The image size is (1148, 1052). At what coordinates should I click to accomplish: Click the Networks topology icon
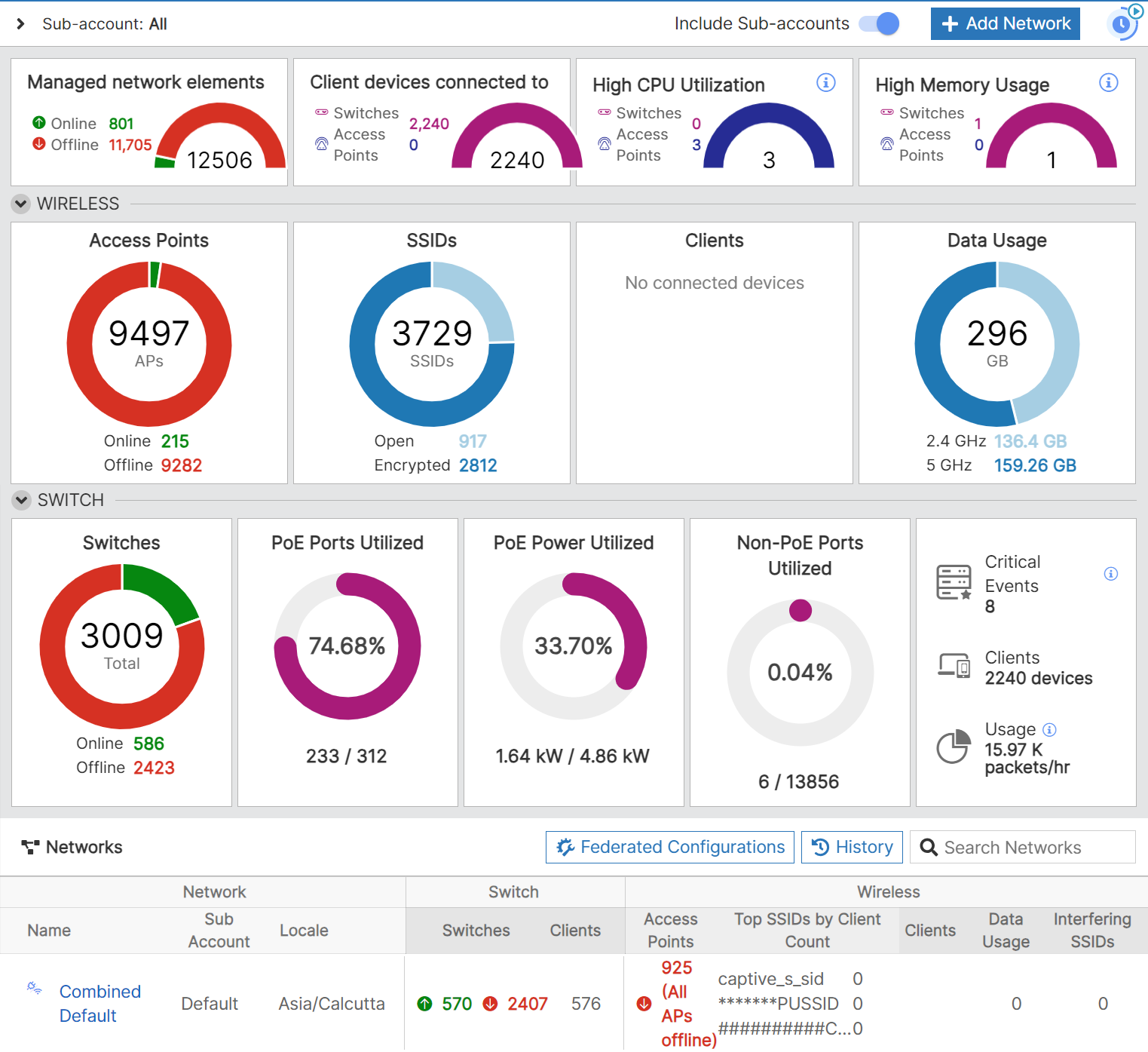click(x=30, y=846)
